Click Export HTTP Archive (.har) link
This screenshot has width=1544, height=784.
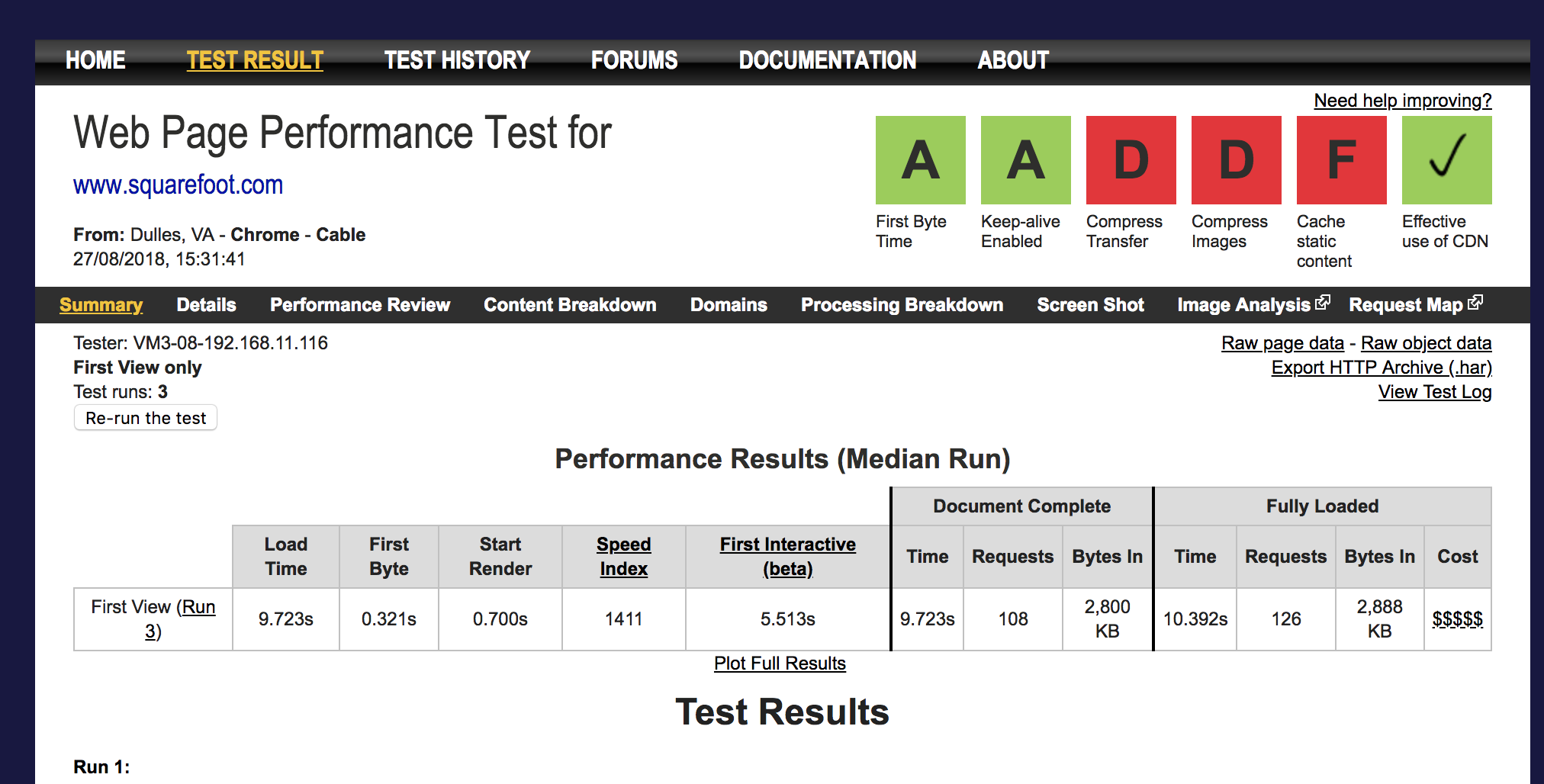coord(1382,368)
